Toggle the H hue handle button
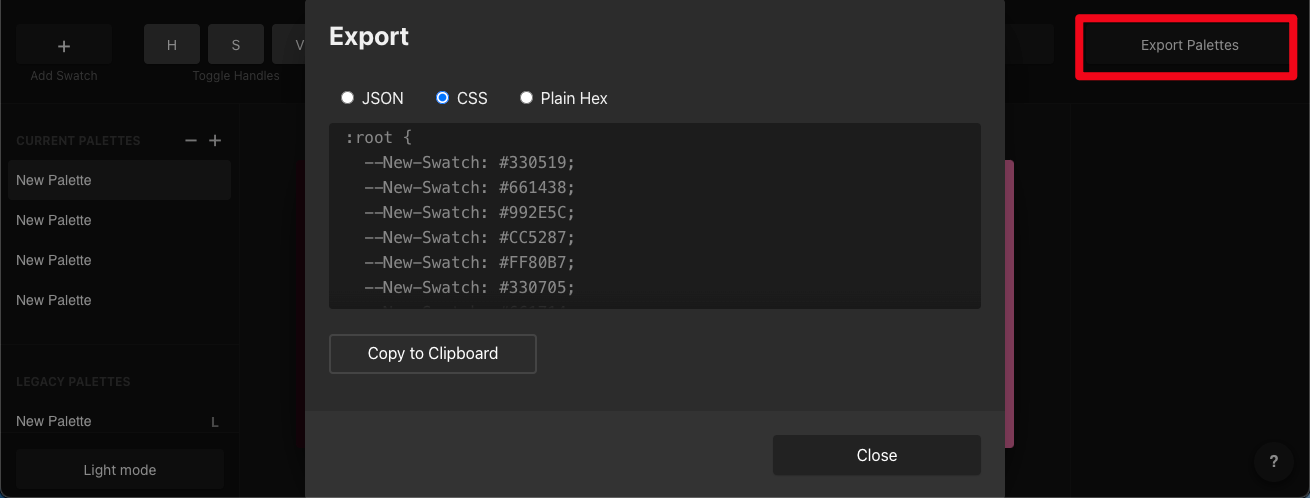 (172, 45)
